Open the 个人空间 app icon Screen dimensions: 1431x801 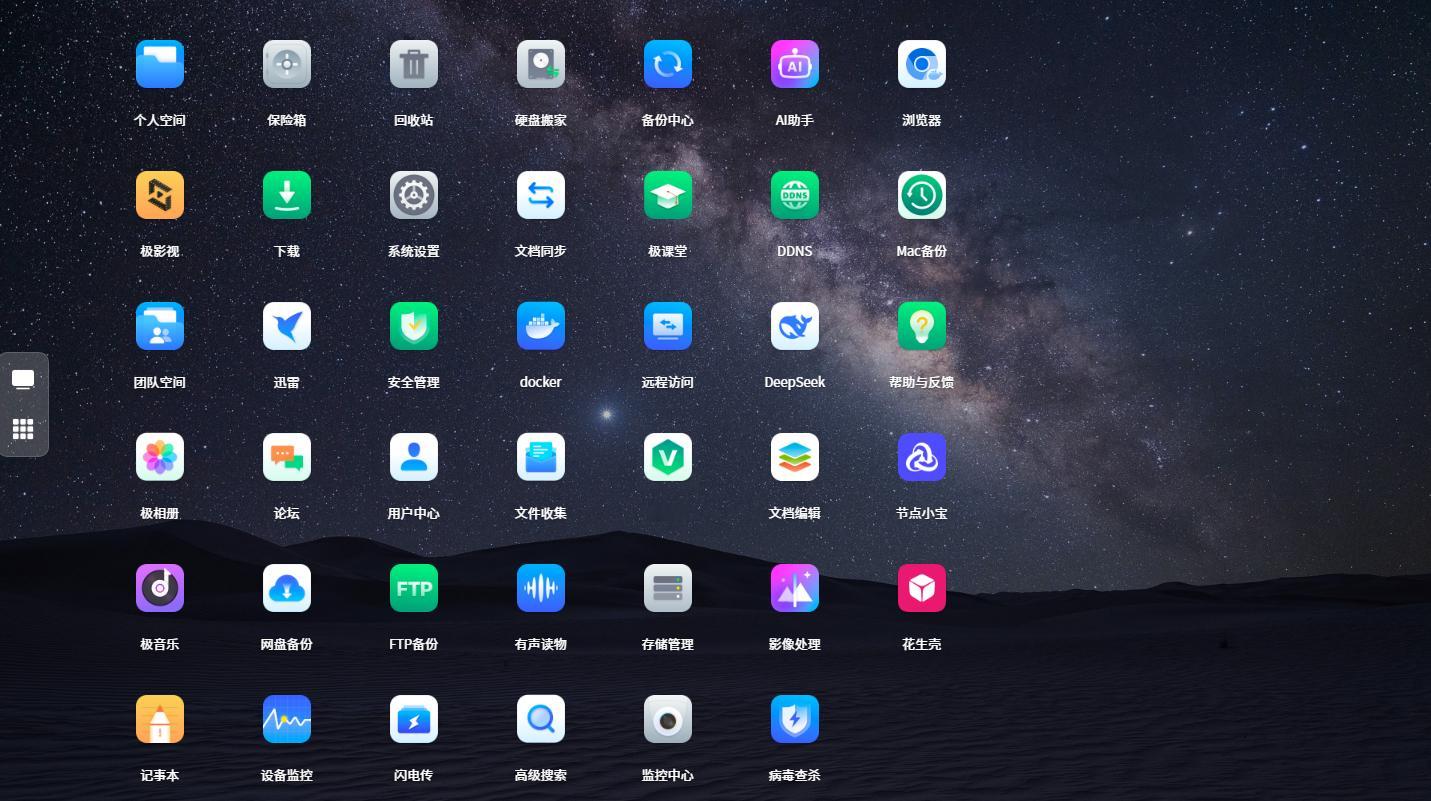click(x=160, y=64)
